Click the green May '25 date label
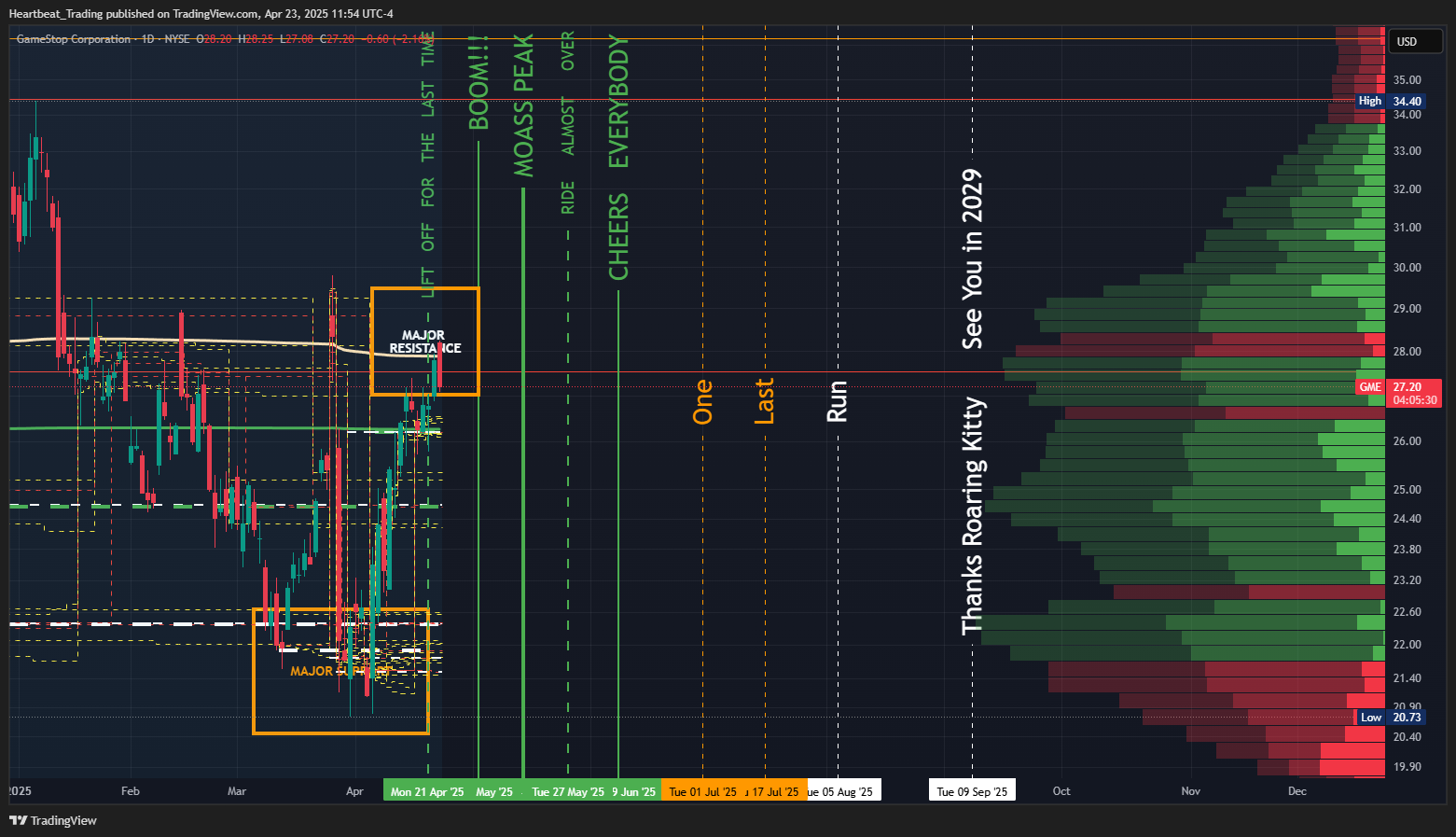The height and width of the screenshot is (837, 1456). click(494, 791)
